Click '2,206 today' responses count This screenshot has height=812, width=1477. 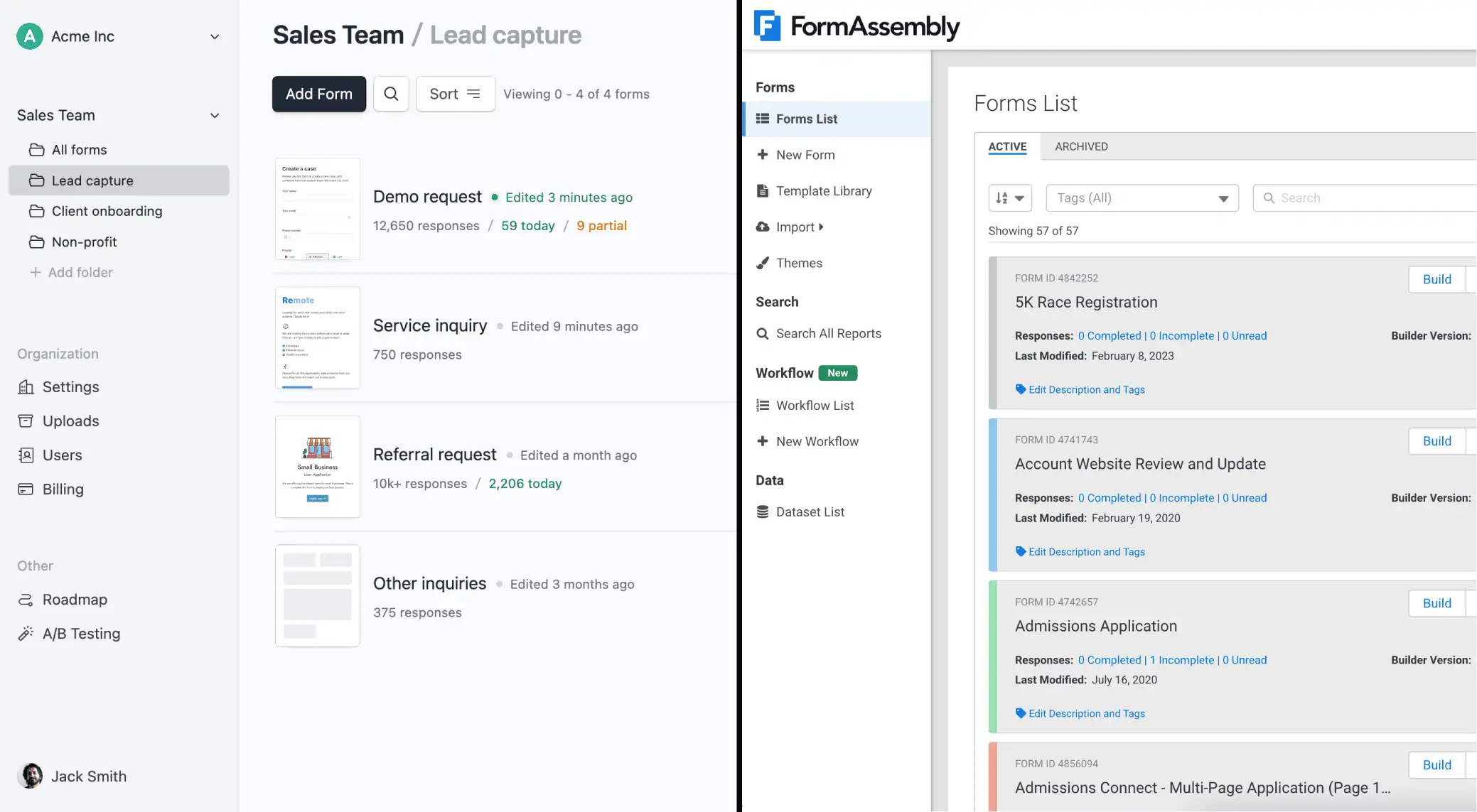click(x=525, y=484)
